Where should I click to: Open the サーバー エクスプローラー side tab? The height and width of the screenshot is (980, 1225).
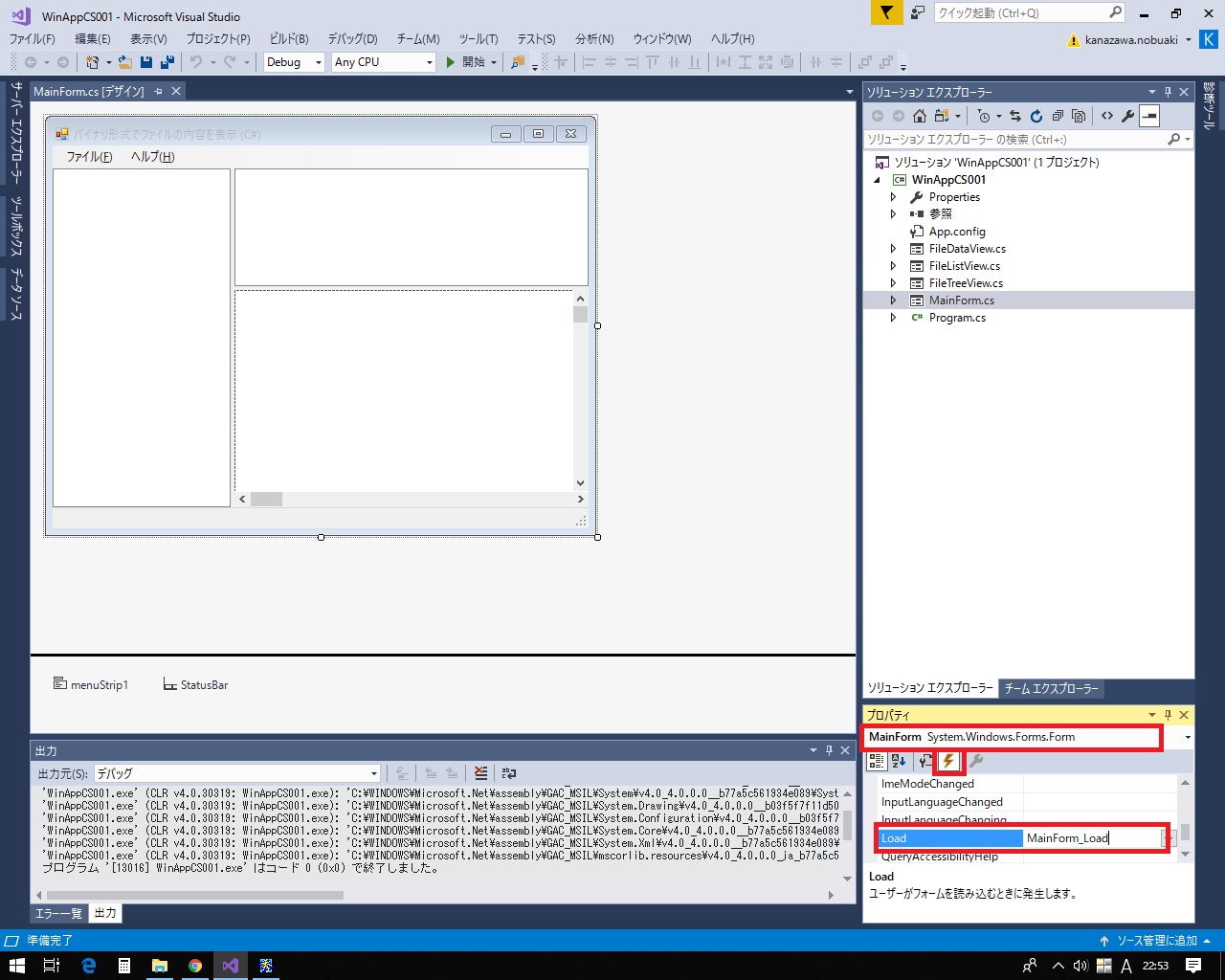[15, 133]
